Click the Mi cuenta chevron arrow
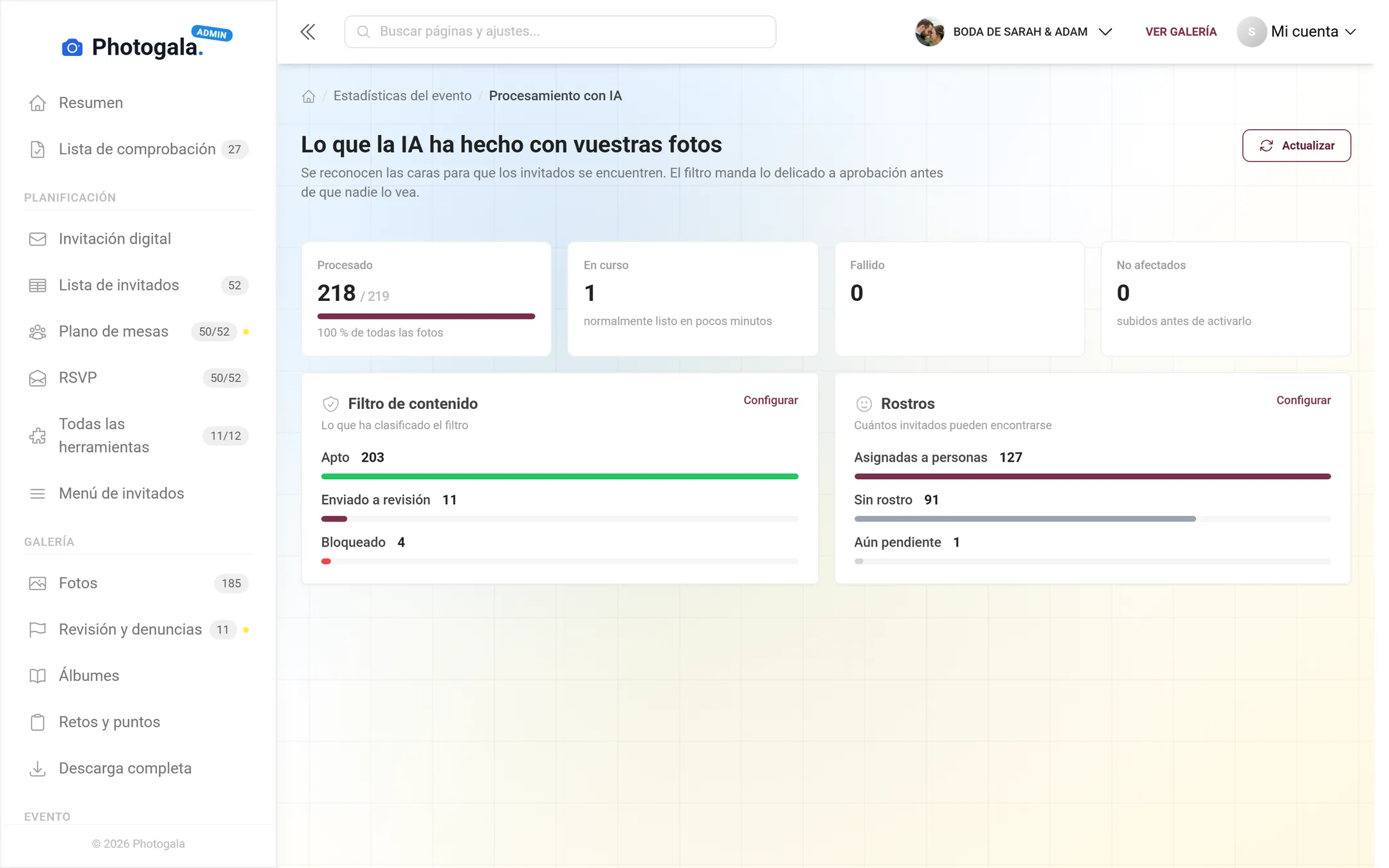This screenshot has width=1389, height=868. point(1350,32)
